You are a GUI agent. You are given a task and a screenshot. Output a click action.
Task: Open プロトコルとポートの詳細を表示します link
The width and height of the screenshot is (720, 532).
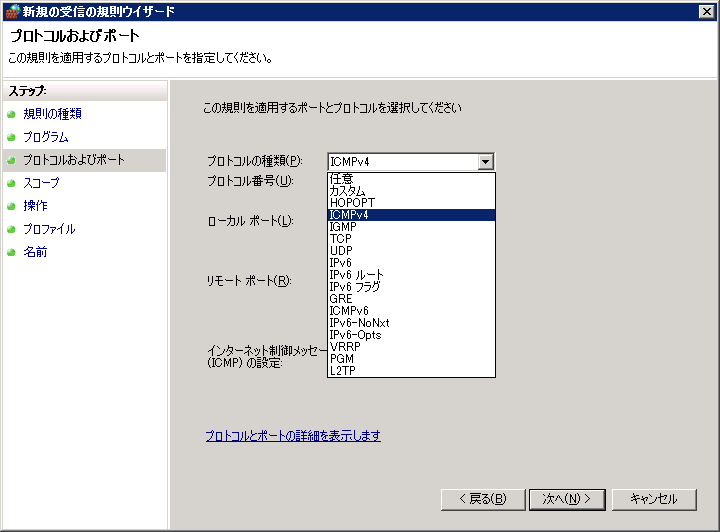pyautogui.click(x=293, y=436)
